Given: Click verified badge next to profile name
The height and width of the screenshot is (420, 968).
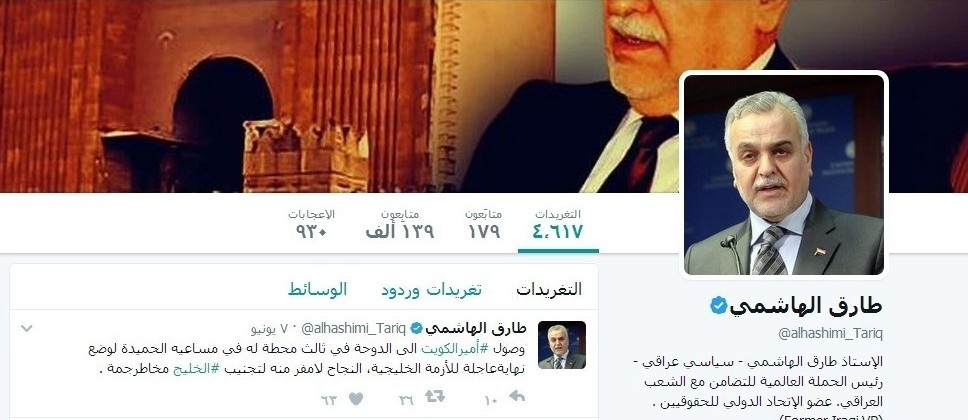Looking at the screenshot, I should pyautogui.click(x=719, y=305).
